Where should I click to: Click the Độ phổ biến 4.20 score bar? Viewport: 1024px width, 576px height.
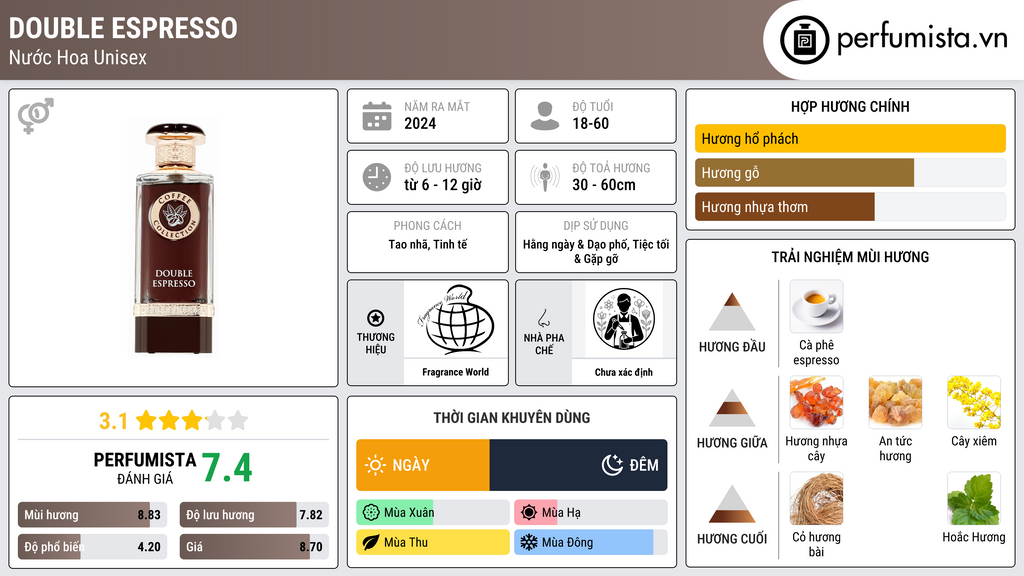(x=92, y=547)
